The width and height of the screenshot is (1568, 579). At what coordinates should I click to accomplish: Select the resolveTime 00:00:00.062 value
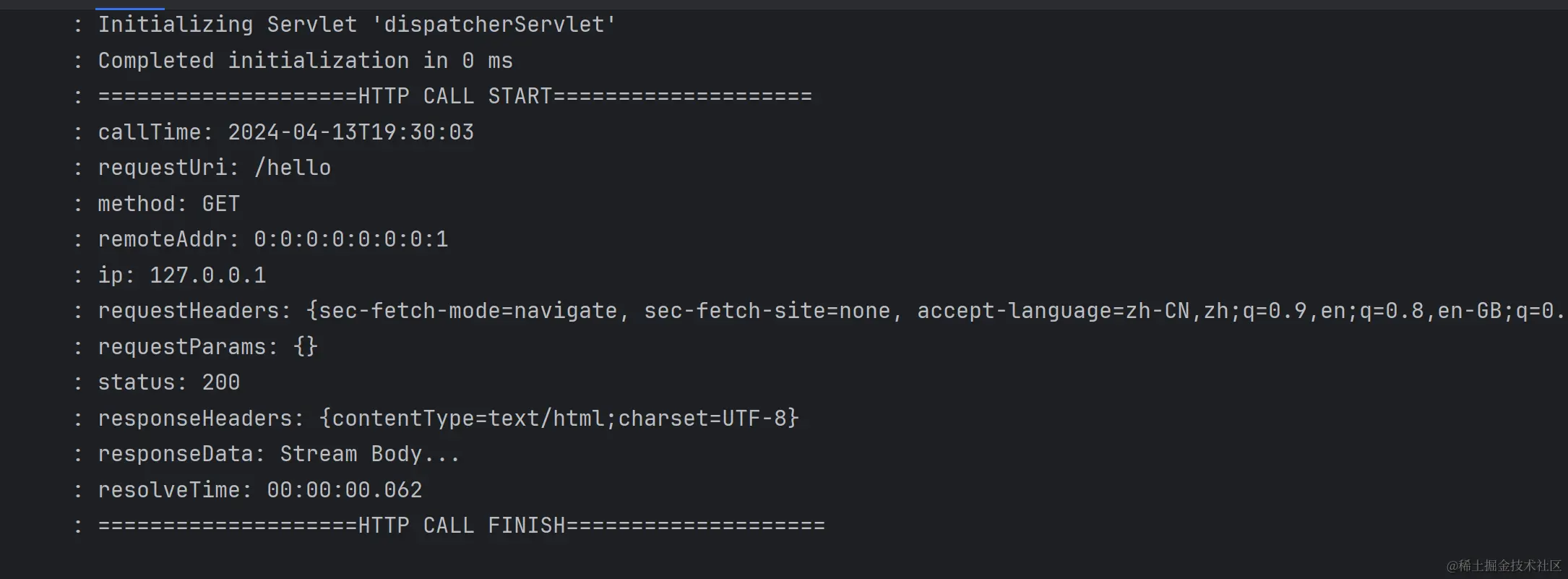[344, 490]
